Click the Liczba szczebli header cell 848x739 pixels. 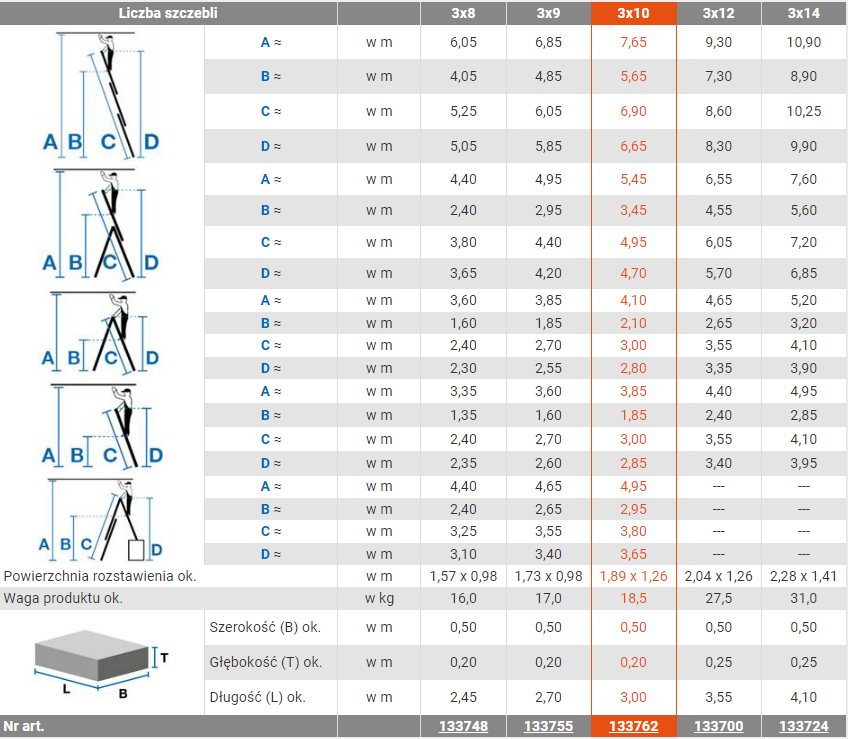point(168,13)
